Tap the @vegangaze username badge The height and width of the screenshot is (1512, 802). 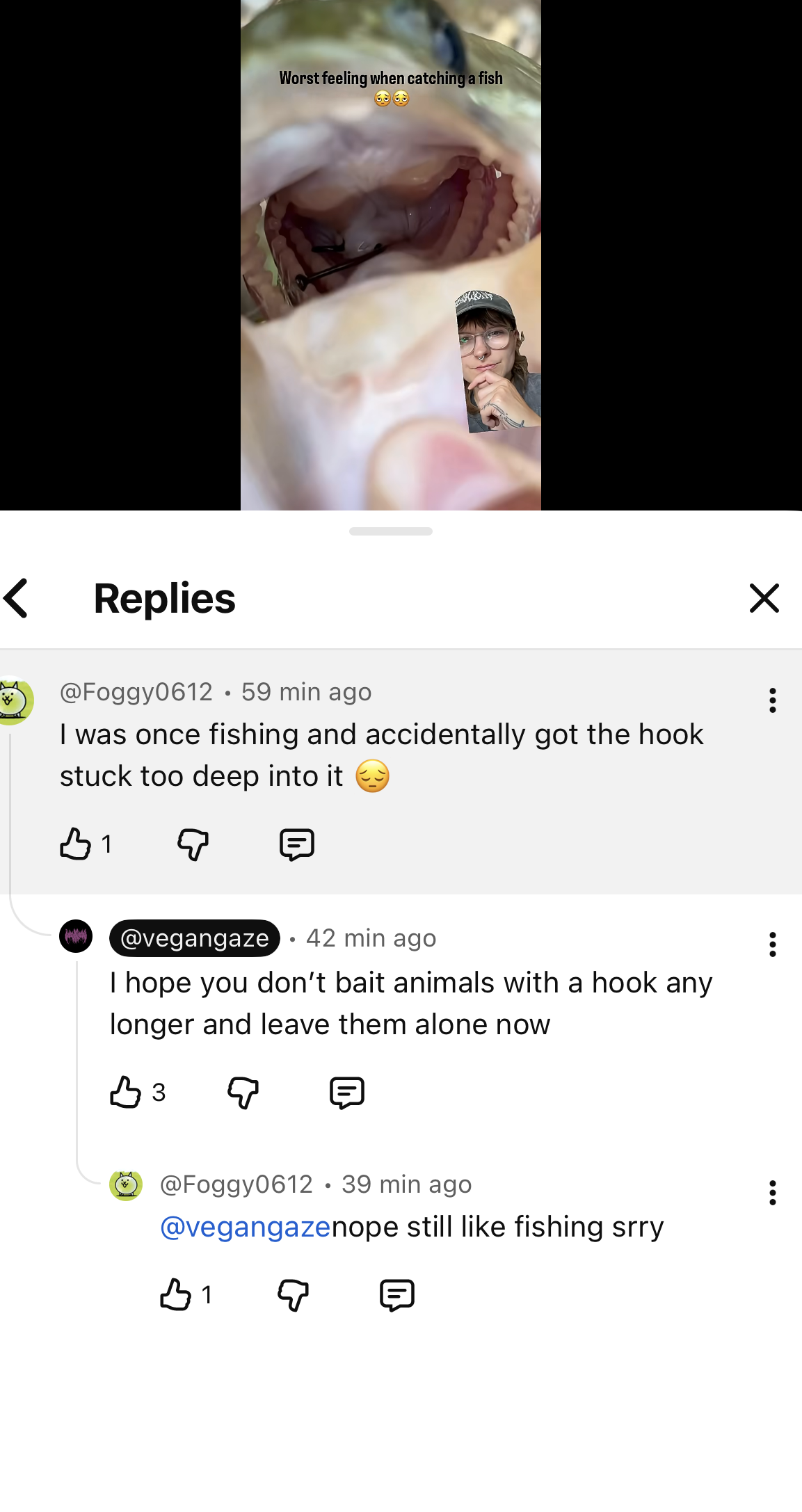pos(195,938)
